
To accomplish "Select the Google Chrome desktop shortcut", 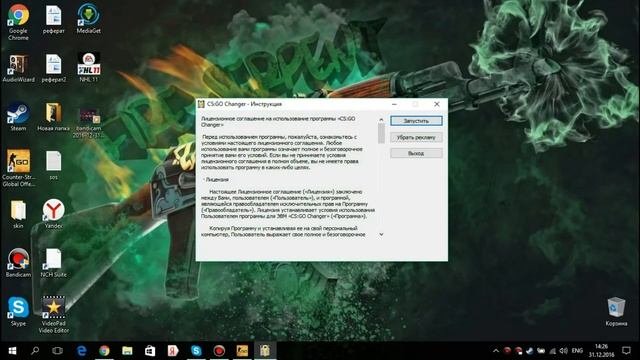I will click(x=18, y=22).
